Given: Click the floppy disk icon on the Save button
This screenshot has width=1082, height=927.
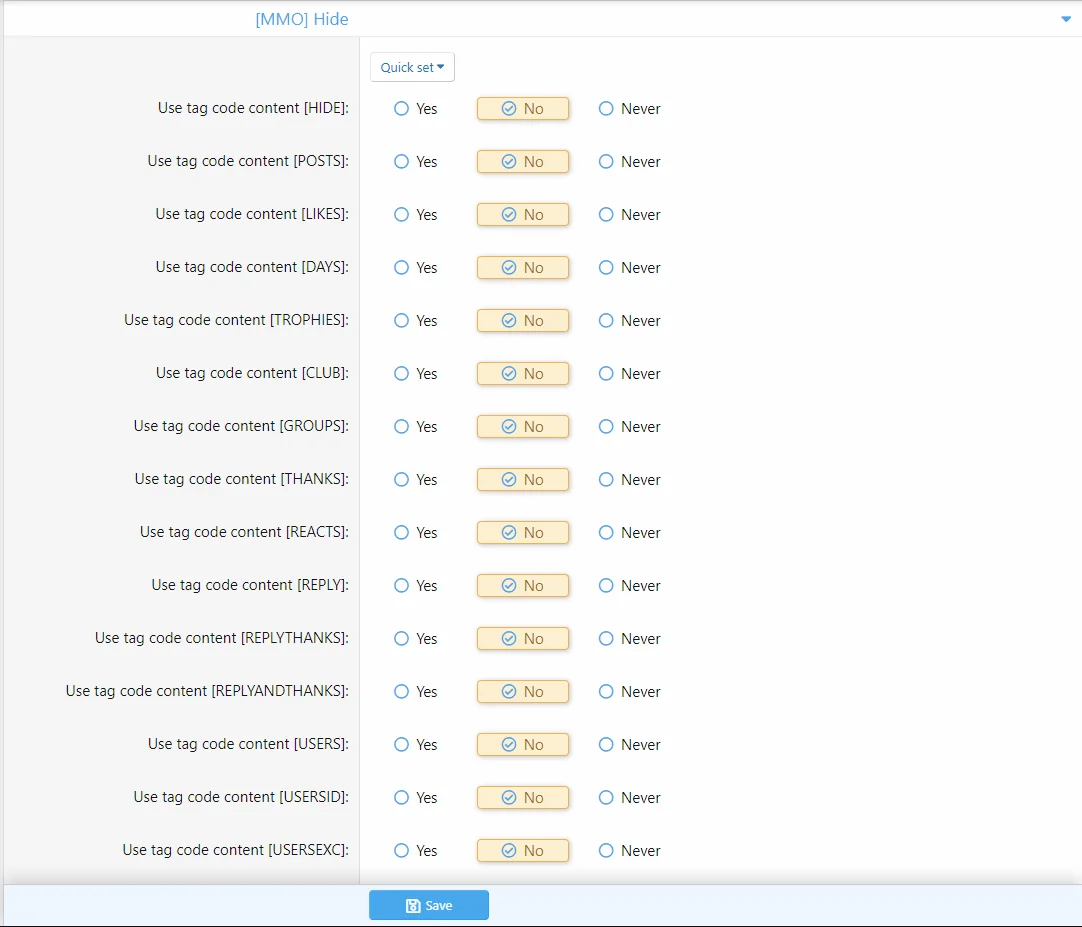Looking at the screenshot, I should (x=413, y=905).
